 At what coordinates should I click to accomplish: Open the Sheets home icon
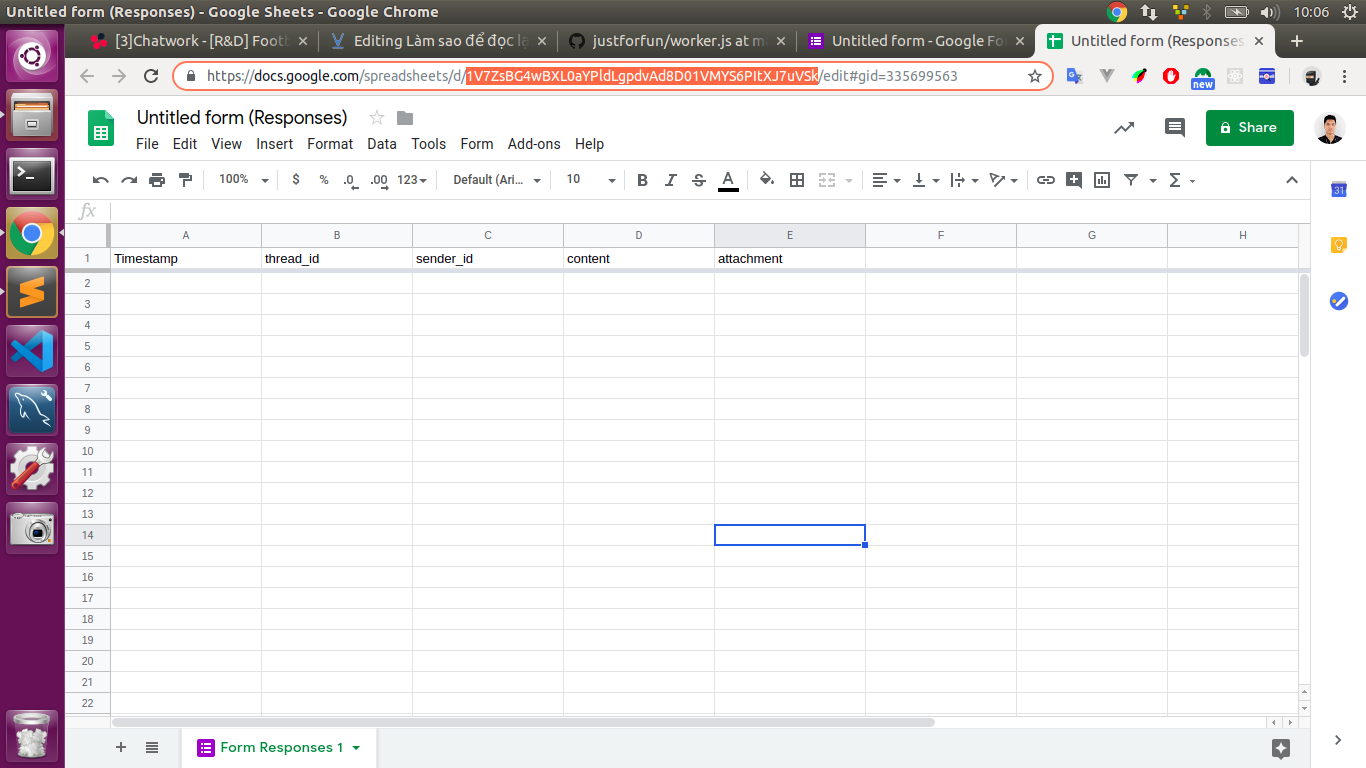click(x=102, y=129)
